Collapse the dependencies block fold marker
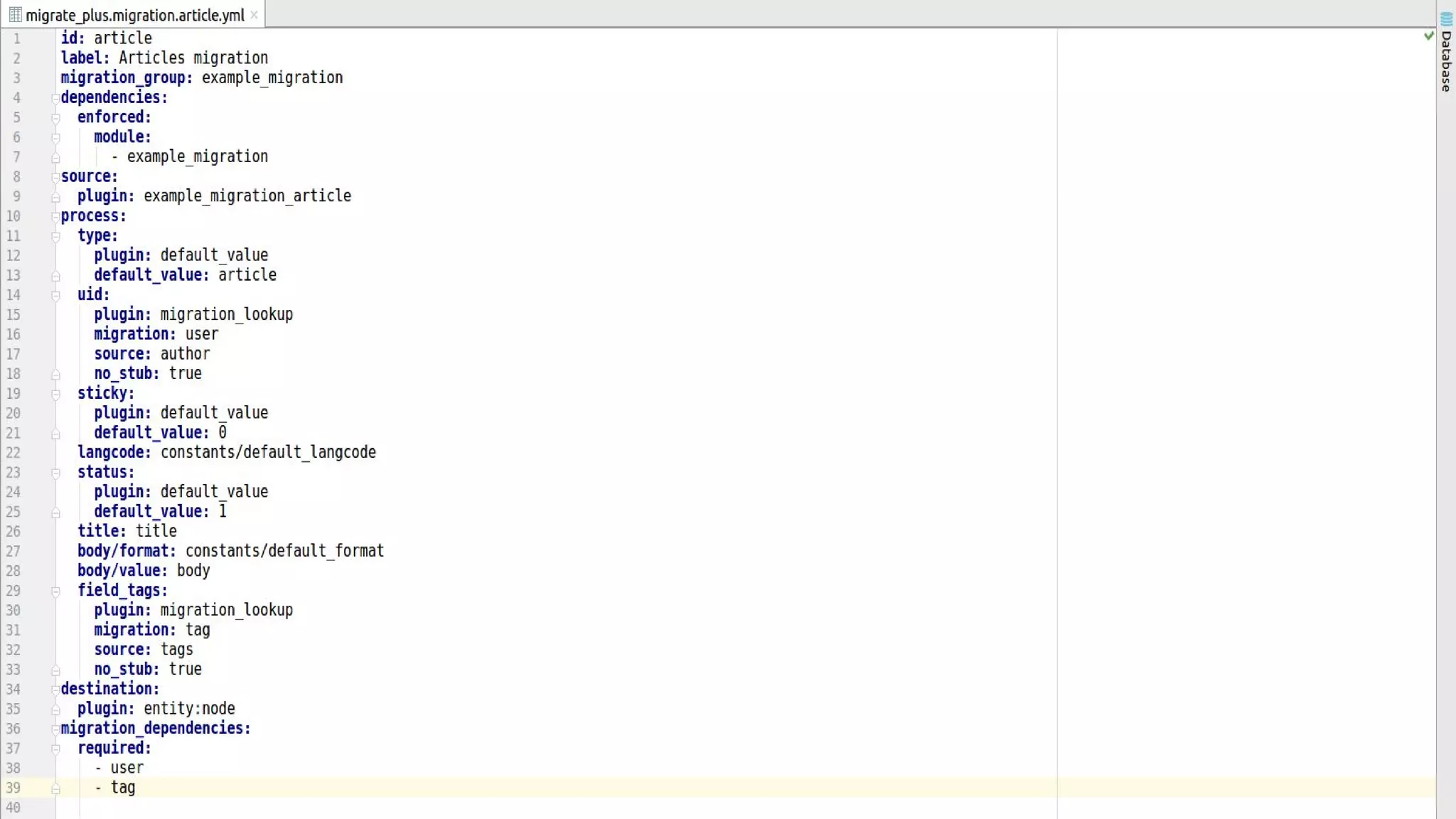 tap(55, 98)
